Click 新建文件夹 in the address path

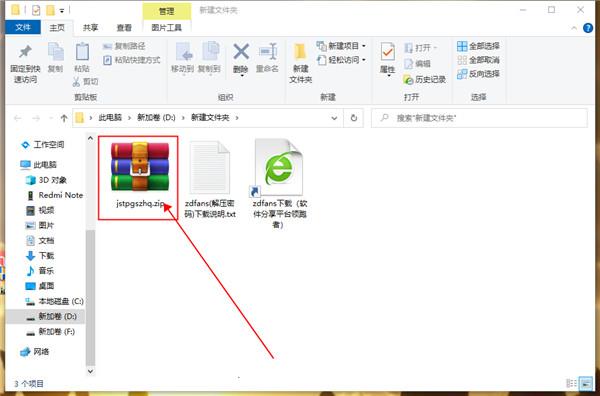[x=210, y=118]
